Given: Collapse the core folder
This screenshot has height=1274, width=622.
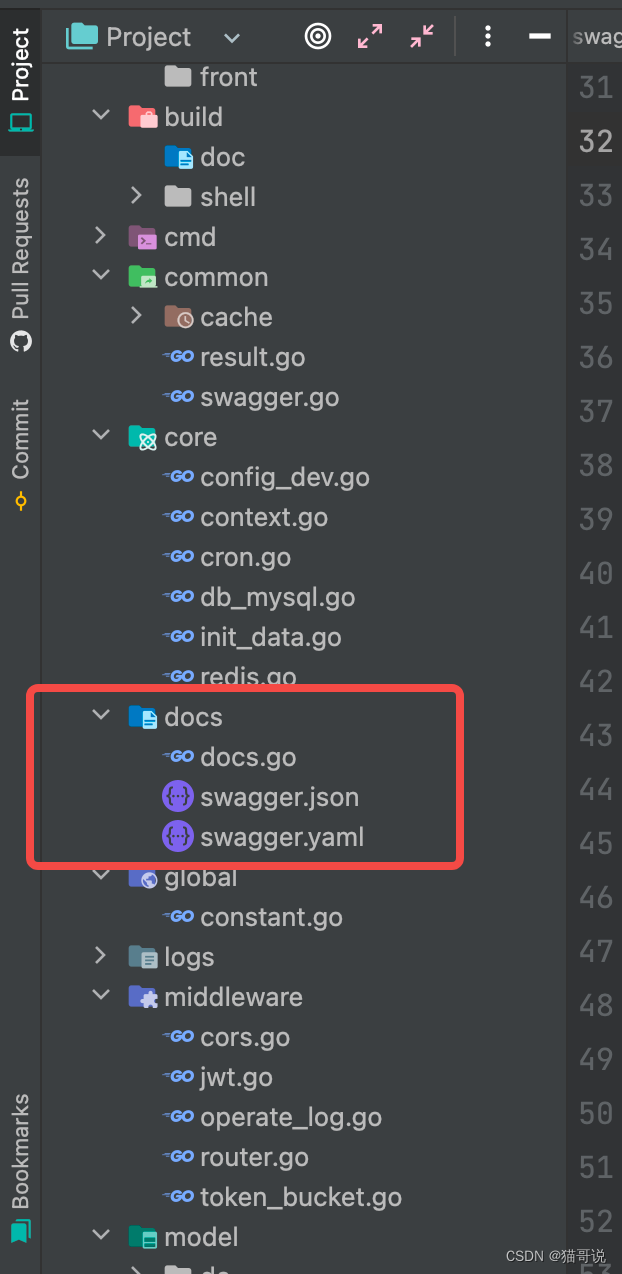Looking at the screenshot, I should coord(100,434).
